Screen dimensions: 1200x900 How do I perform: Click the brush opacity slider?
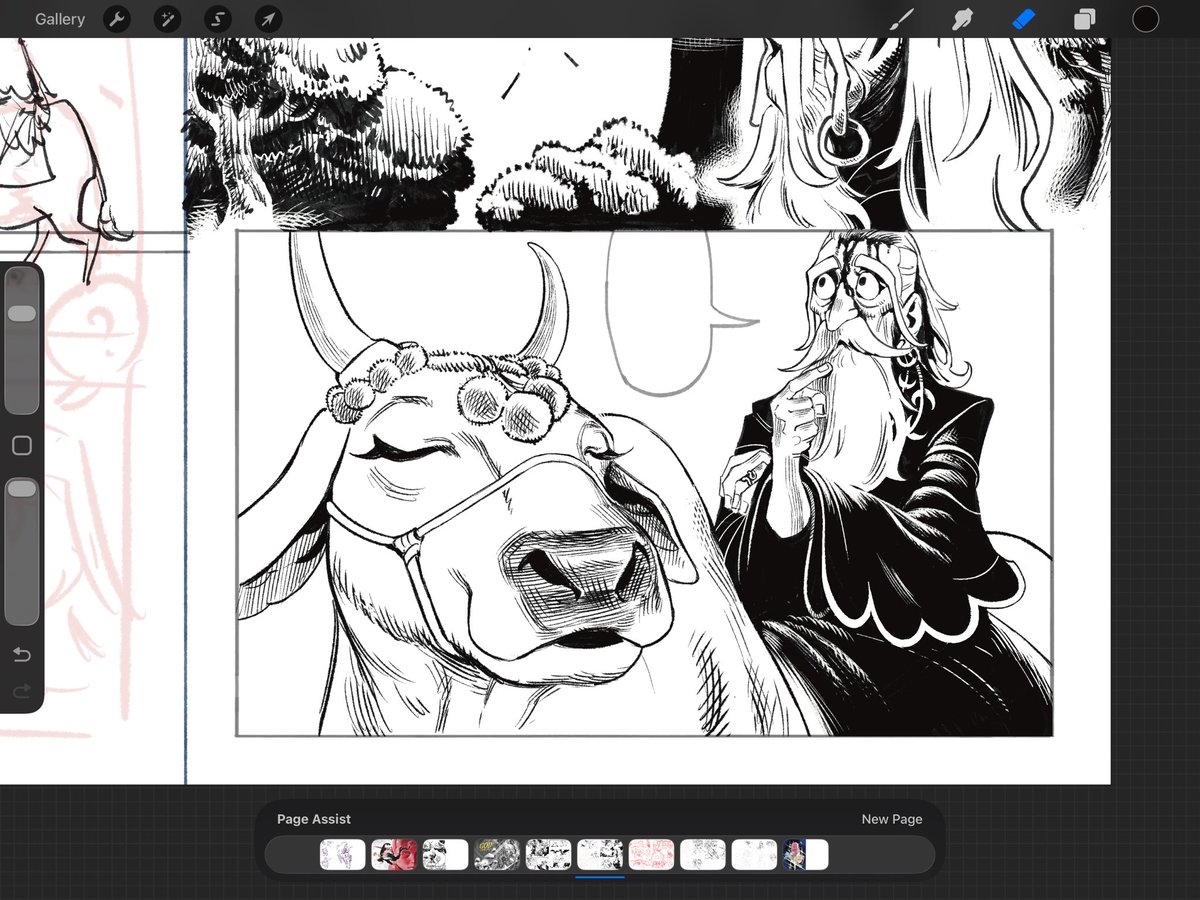22,552
